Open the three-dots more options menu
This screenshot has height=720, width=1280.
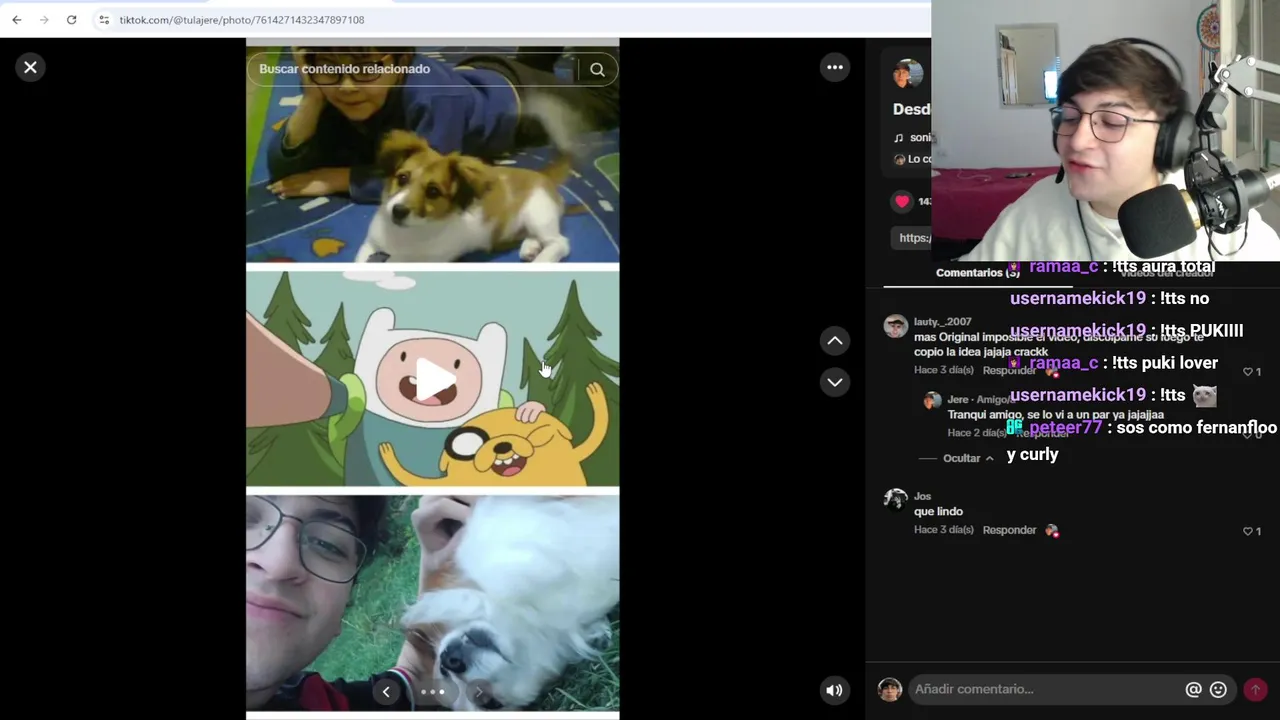[x=834, y=67]
